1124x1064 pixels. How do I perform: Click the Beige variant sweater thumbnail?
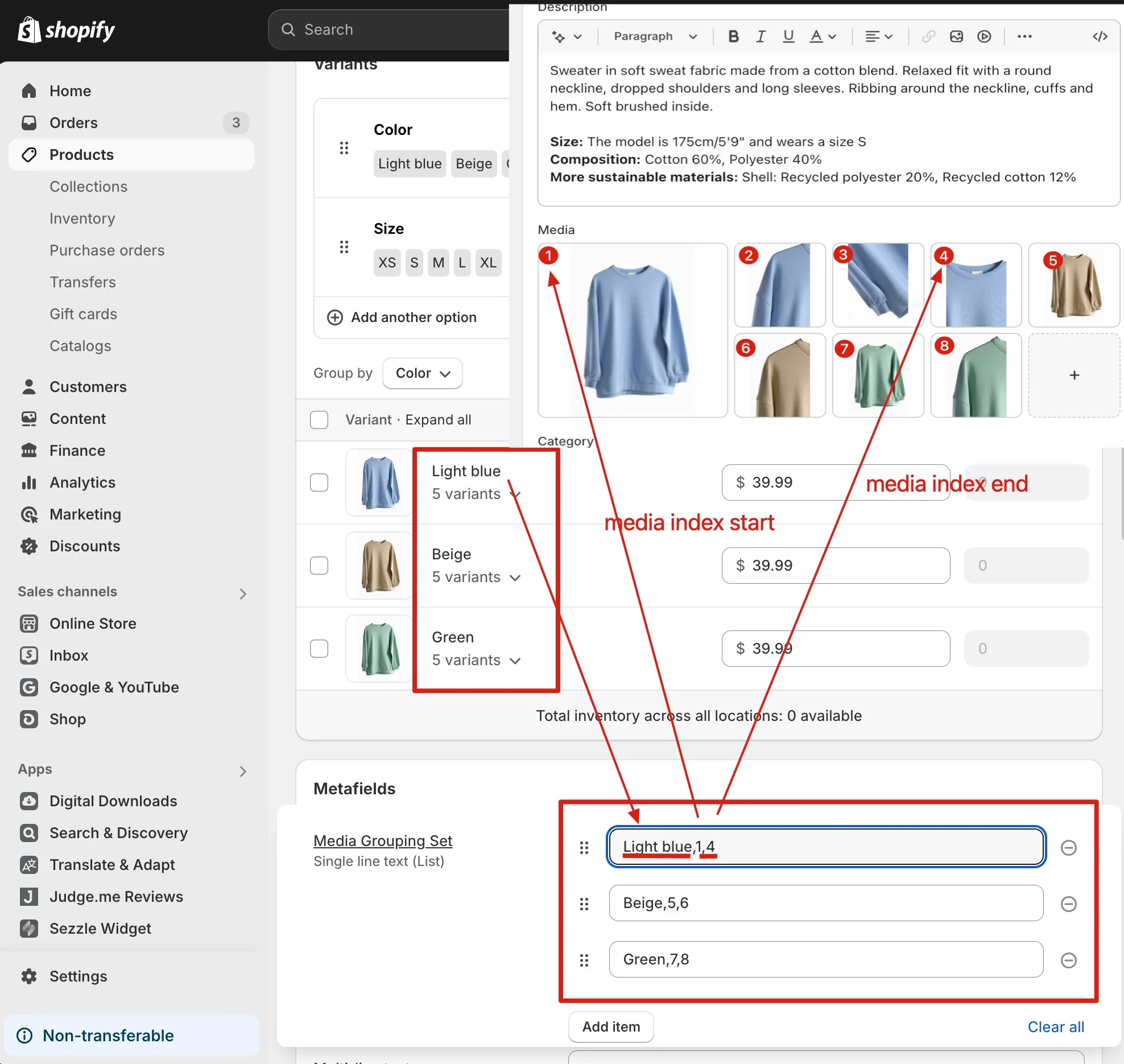pos(379,566)
